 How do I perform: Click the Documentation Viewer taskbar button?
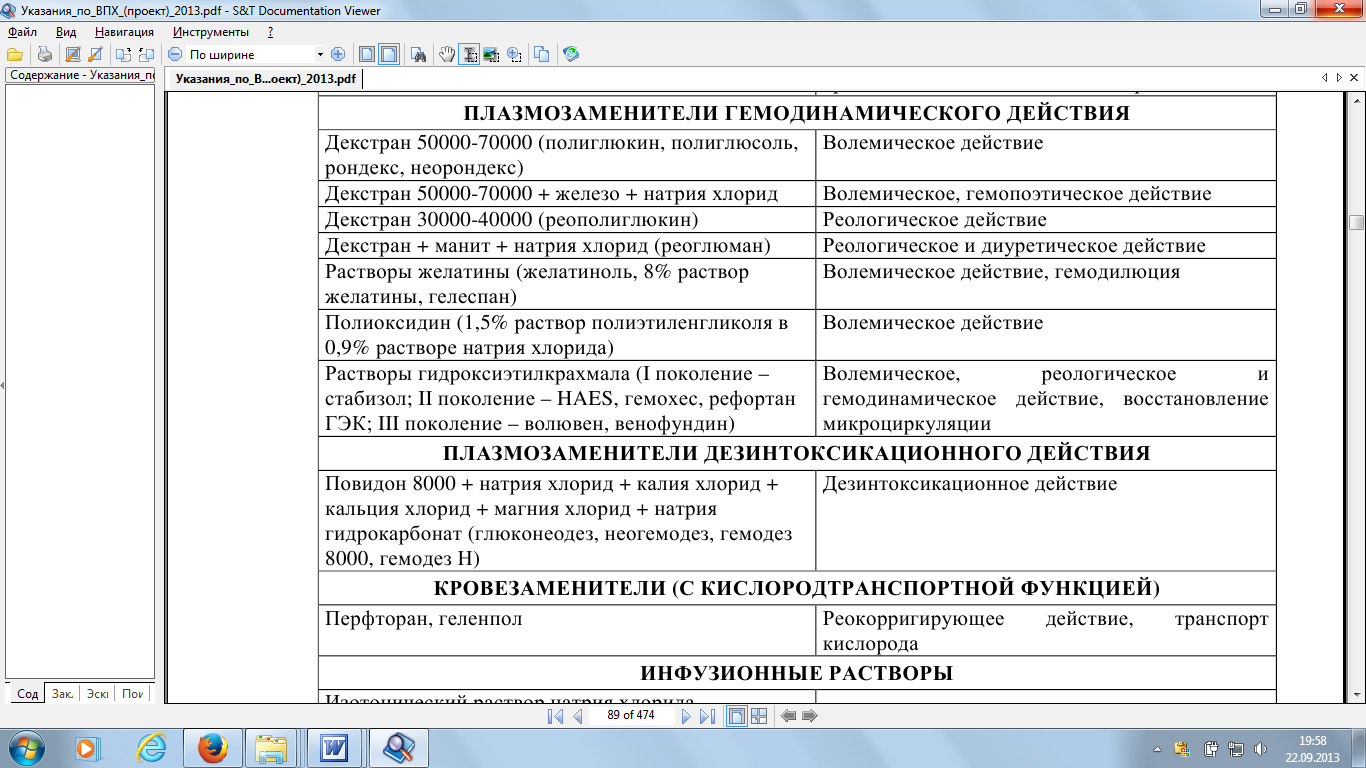(x=398, y=747)
